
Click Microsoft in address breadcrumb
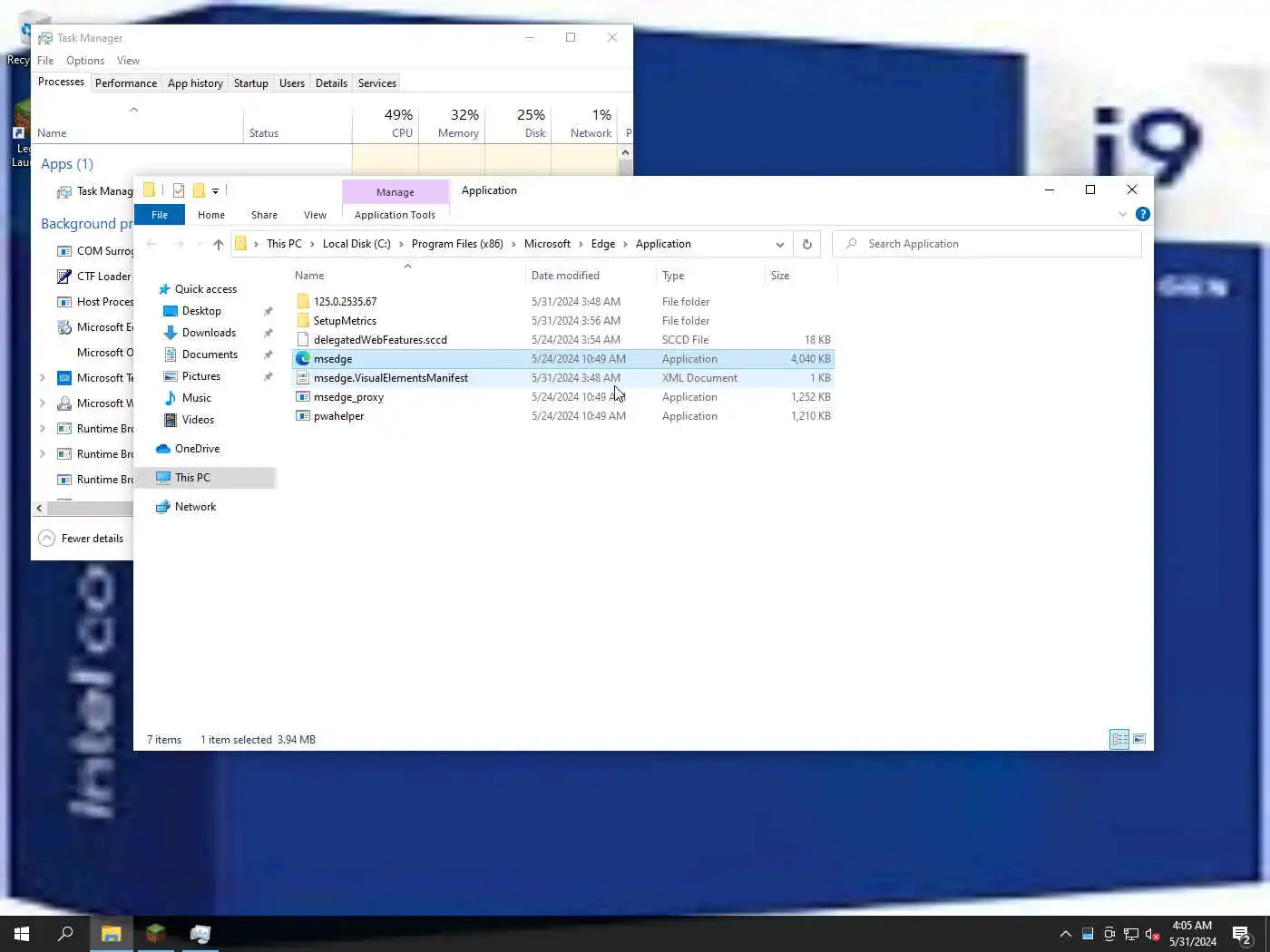(547, 244)
